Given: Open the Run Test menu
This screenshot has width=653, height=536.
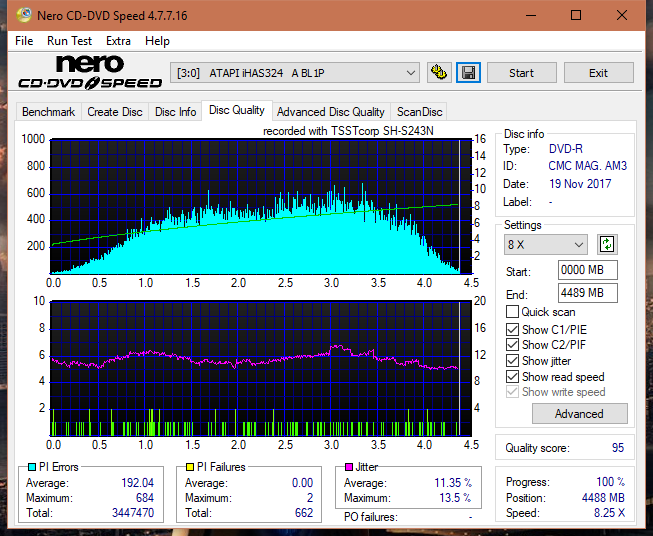Looking at the screenshot, I should pyautogui.click(x=69, y=41).
